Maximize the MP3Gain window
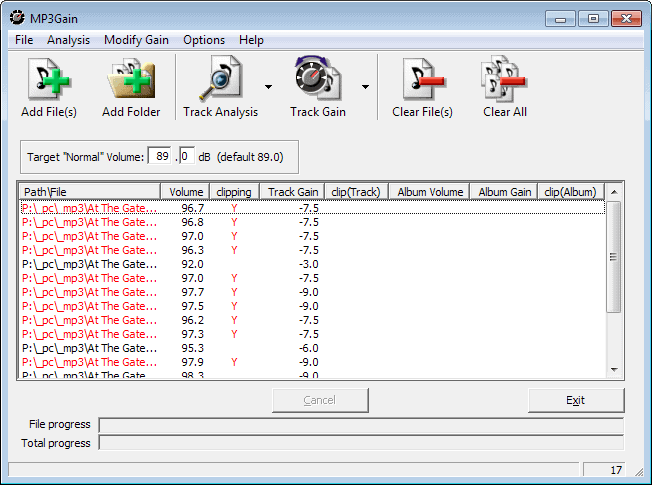Image resolution: width=652 pixels, height=485 pixels. 593,19
